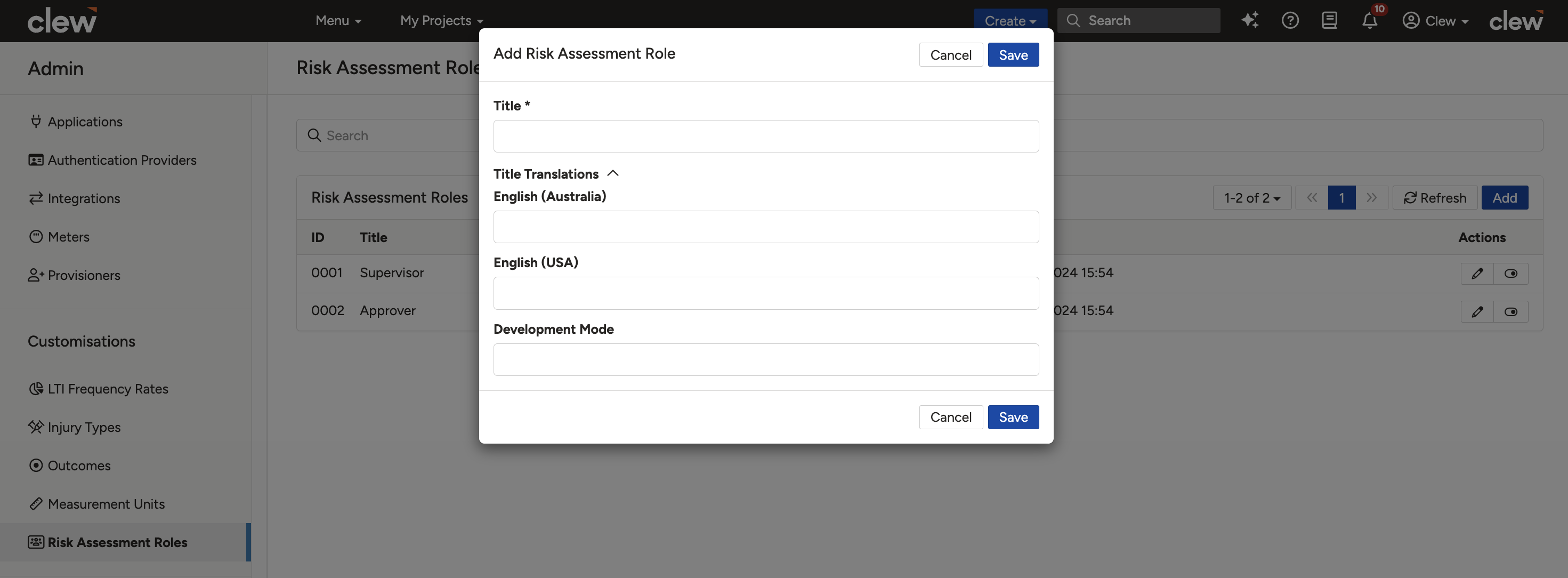Go to last page double-right arrows
This screenshot has width=1568, height=578.
coord(1371,197)
